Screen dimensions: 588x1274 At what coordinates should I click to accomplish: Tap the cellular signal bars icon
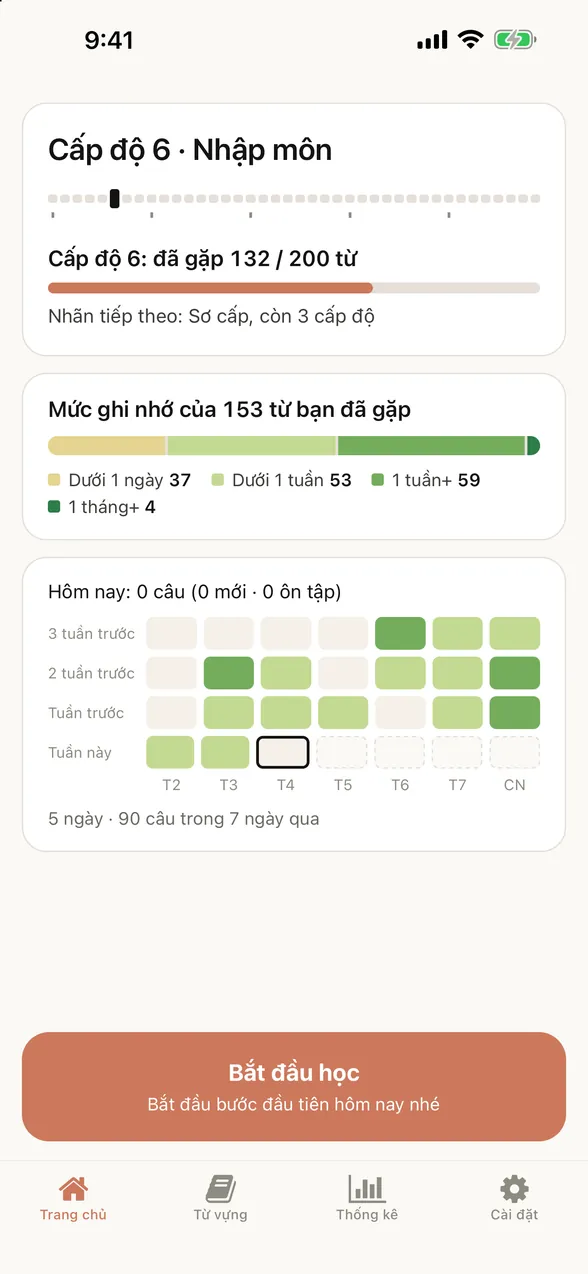432,40
